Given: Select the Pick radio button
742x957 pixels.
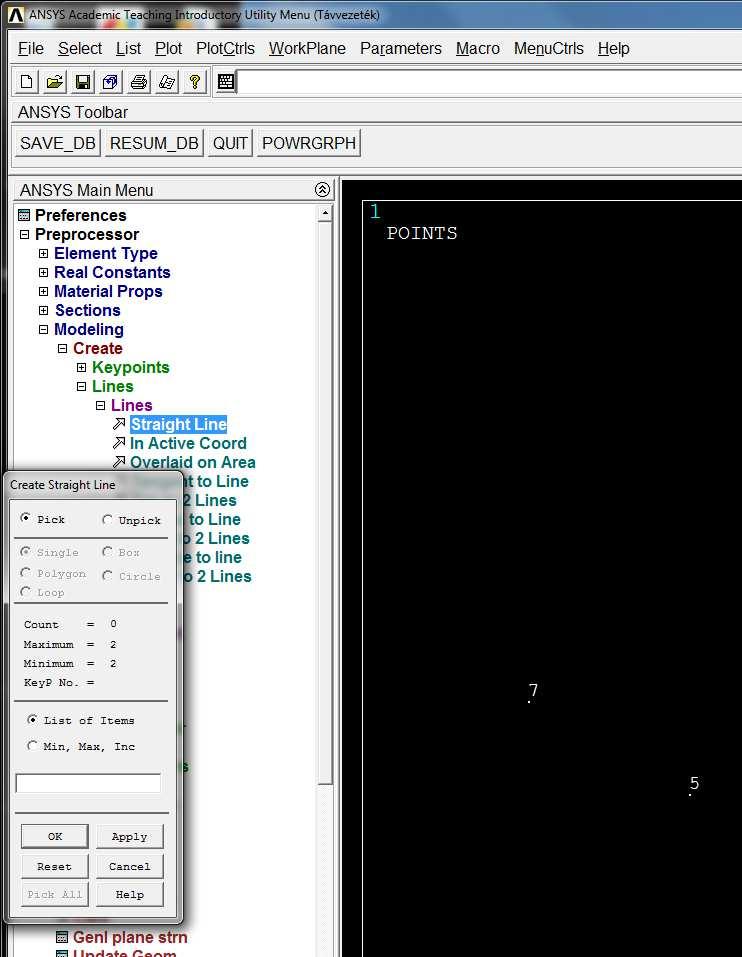Looking at the screenshot, I should (25, 518).
